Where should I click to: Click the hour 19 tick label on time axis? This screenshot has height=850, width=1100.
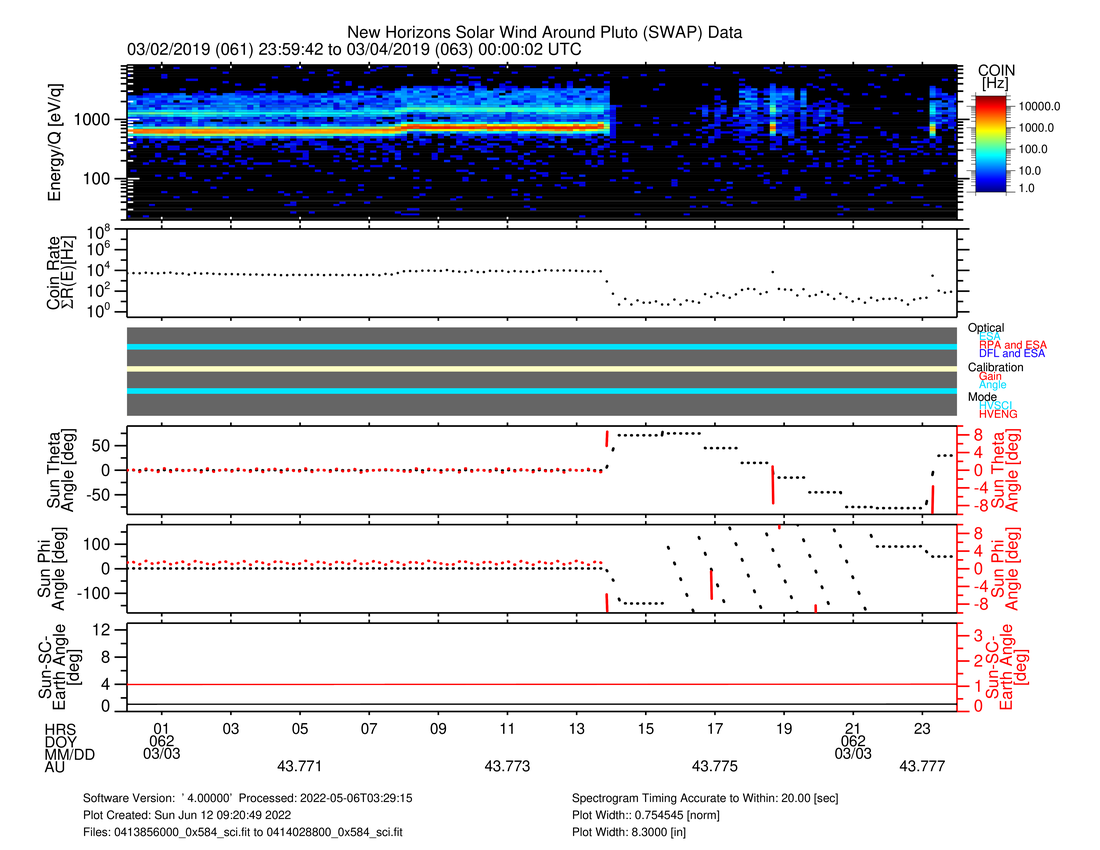tap(784, 727)
